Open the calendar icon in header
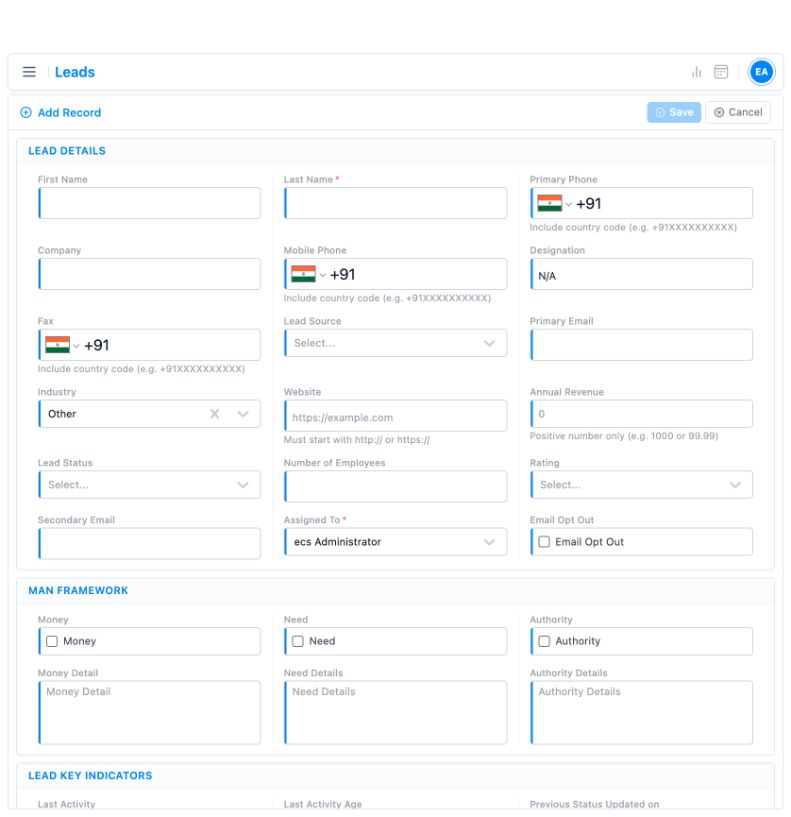This screenshot has height=817, width=791. tap(721, 72)
